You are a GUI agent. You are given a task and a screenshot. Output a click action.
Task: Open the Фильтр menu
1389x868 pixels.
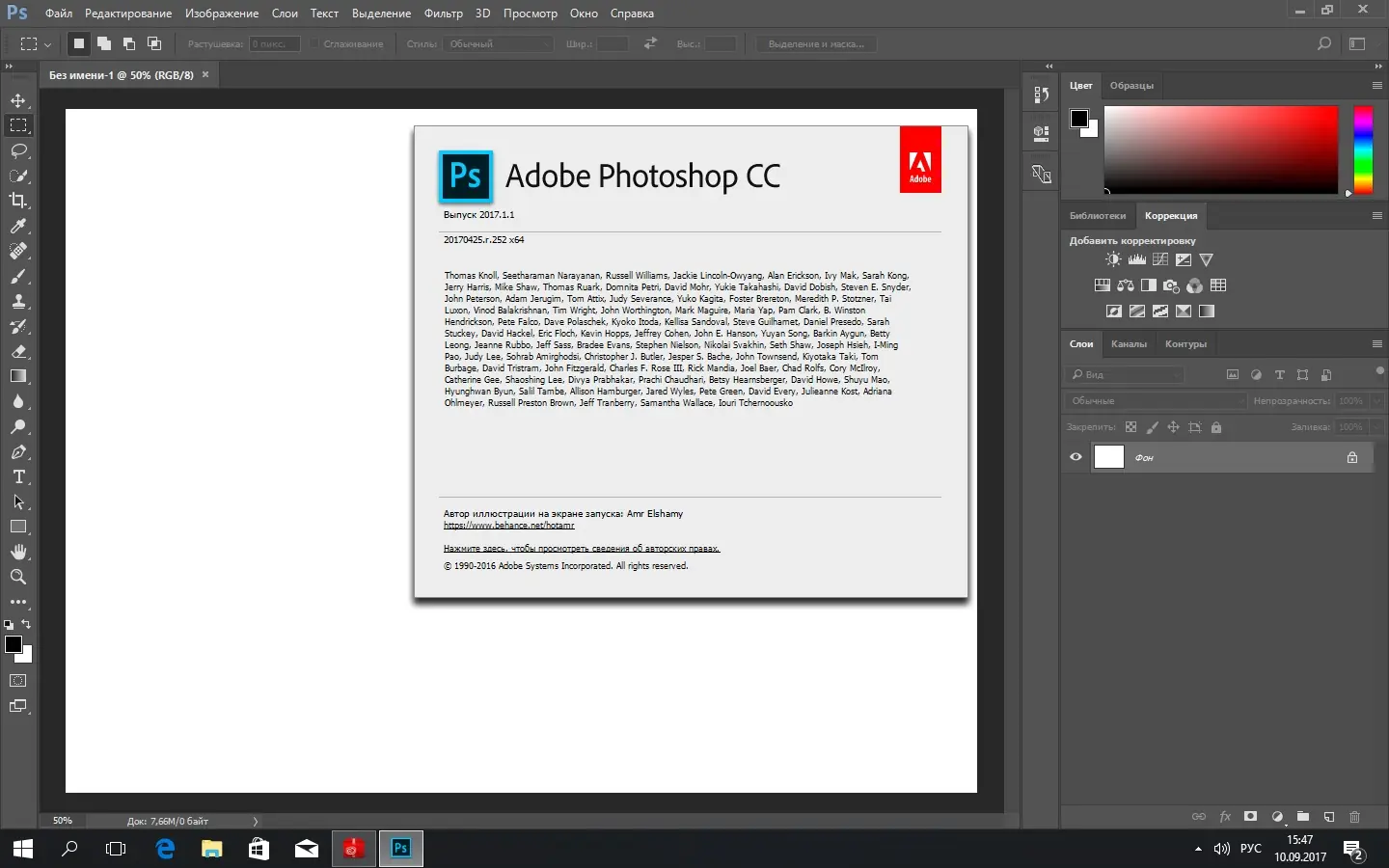(x=444, y=14)
